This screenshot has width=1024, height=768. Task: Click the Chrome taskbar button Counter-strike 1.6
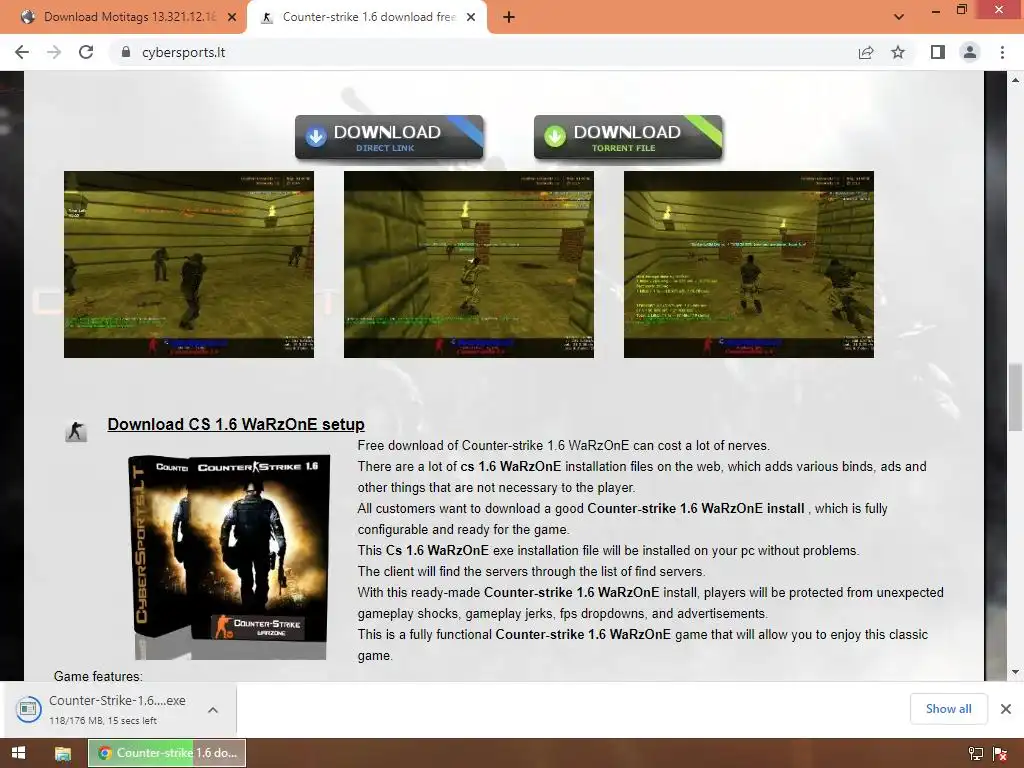click(x=167, y=753)
